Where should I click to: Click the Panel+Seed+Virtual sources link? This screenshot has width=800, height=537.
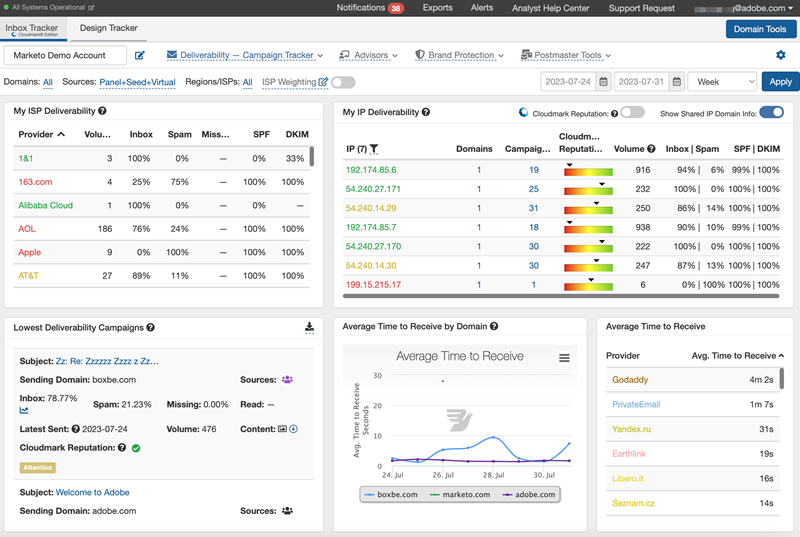coord(137,82)
